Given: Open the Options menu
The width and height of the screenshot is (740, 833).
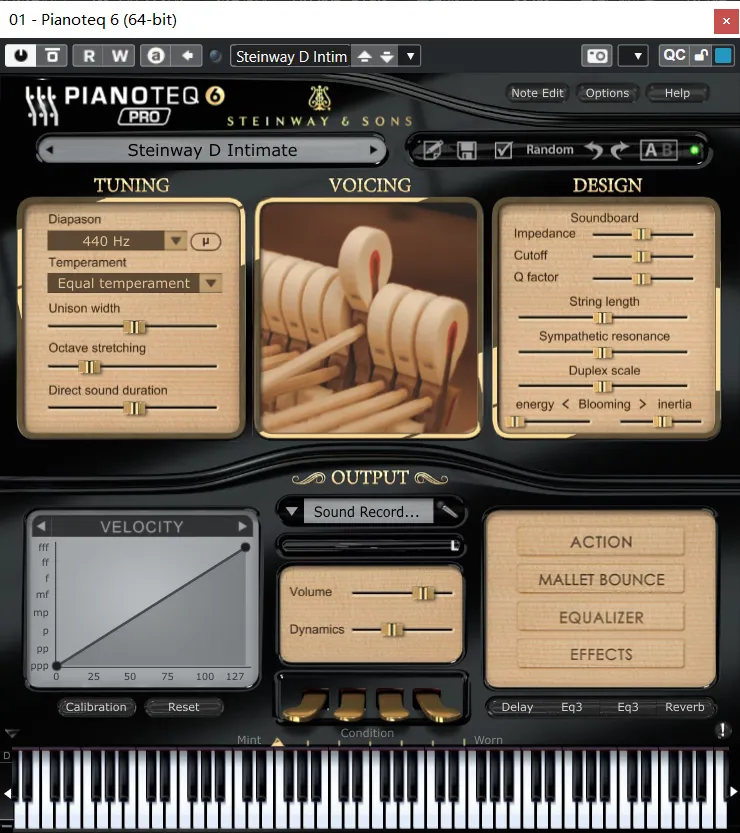Looking at the screenshot, I should coord(607,93).
